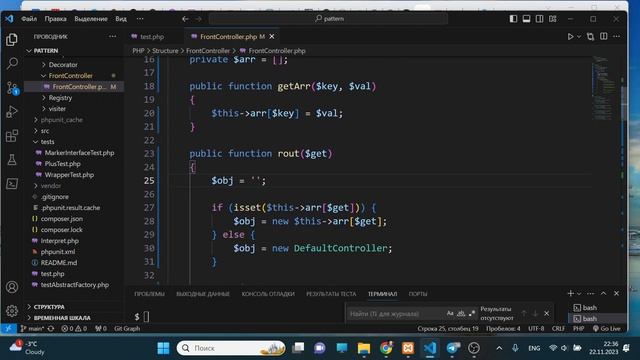Split the editor to the right

click(x=604, y=36)
